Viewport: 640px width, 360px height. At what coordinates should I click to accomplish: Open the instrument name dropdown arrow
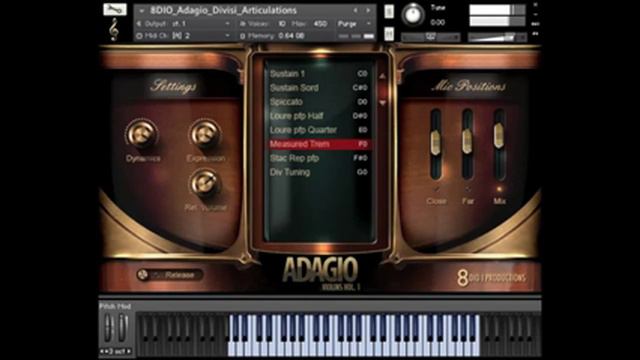pos(142,11)
